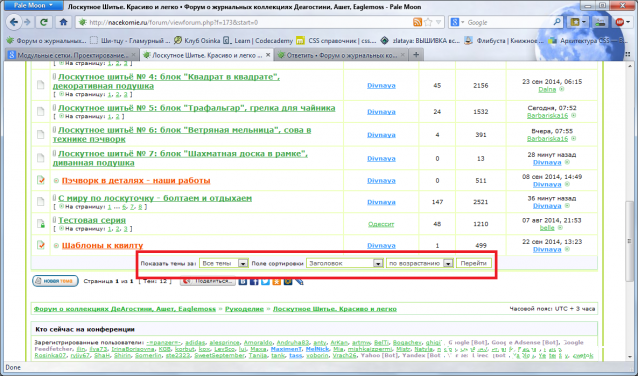The height and width of the screenshot is (376, 638).
Task: Click the topic icon for 'Пэчворк в деталях'
Action: click(41, 180)
